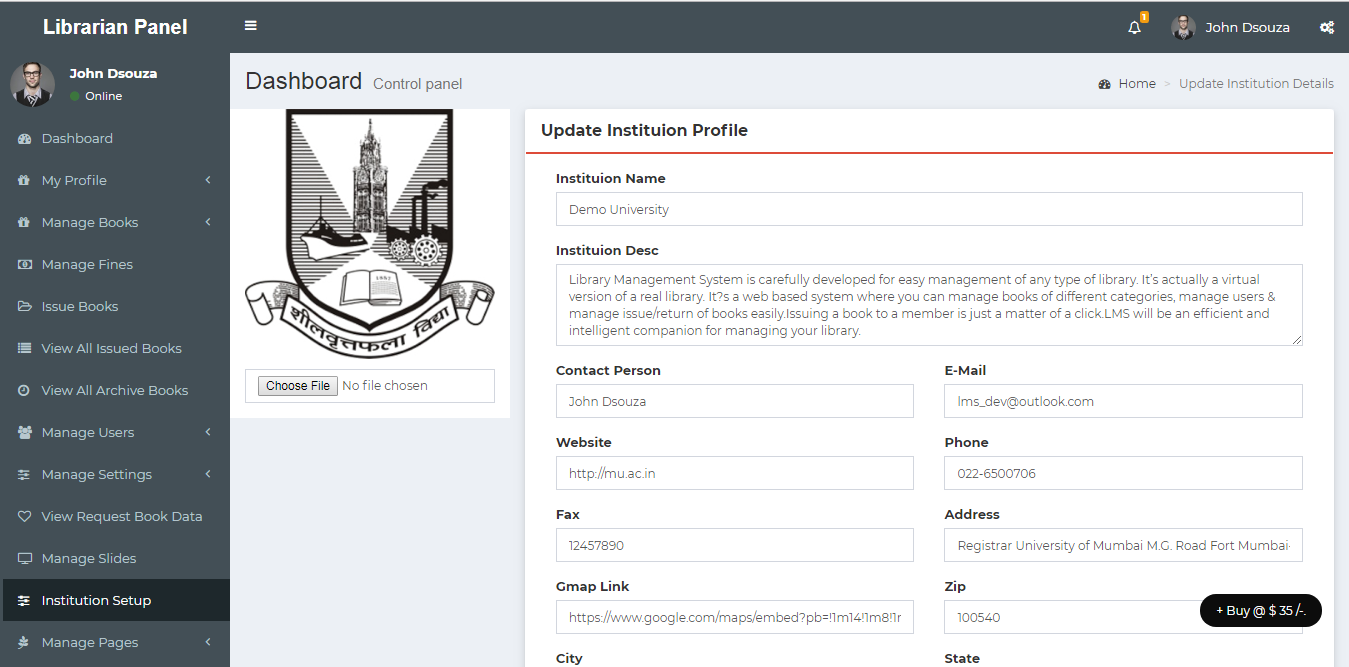
Task: Open View All Issued Books
Action: pyautogui.click(x=115, y=349)
